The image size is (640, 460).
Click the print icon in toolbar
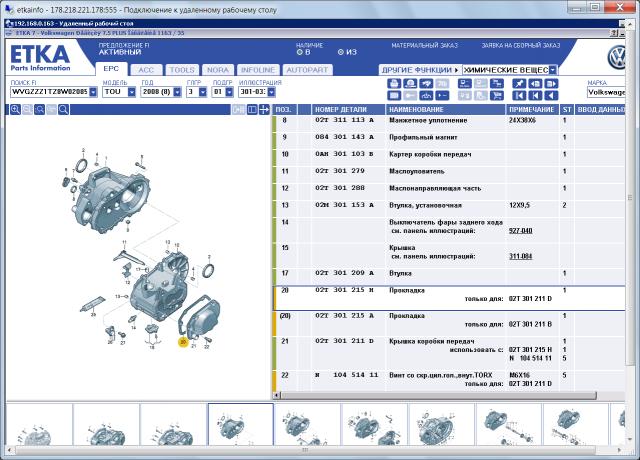point(394,83)
